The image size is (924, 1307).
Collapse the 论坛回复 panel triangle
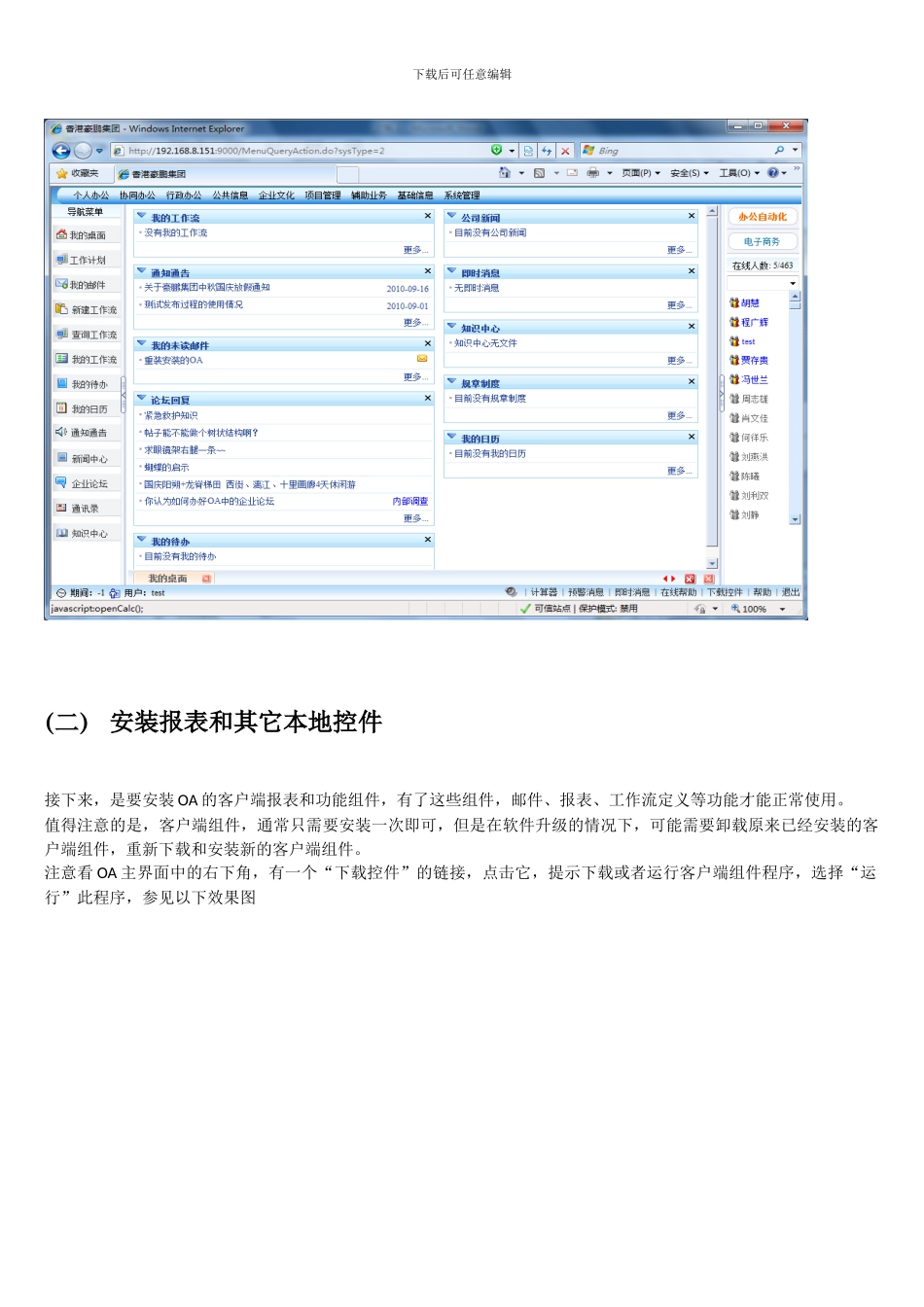pos(141,399)
